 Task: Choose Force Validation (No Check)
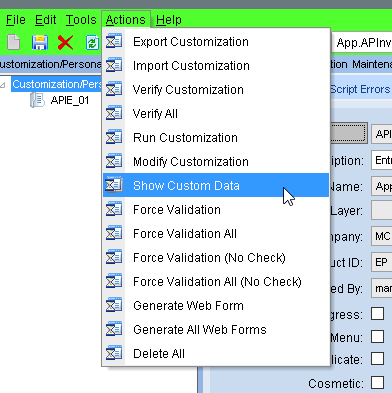216,258
